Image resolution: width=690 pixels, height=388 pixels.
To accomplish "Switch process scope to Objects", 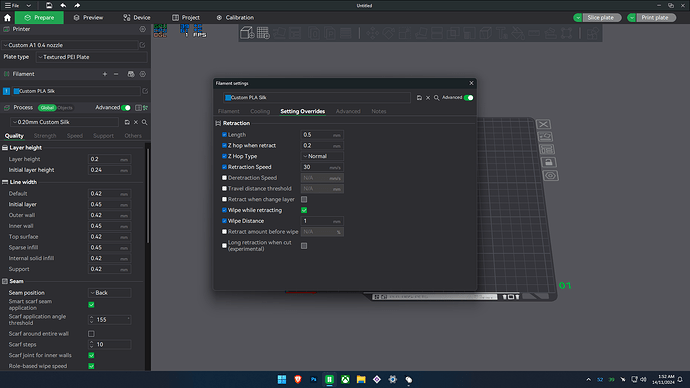I will [x=65, y=108].
